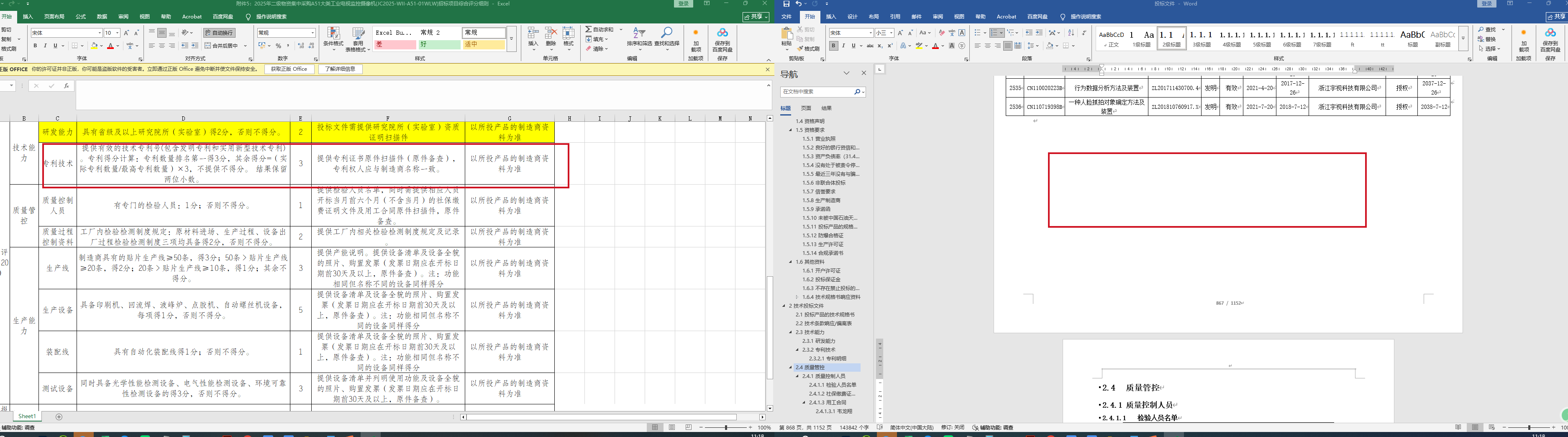Apply underline in Excel font group
This screenshot has height=437, width=1568.
pyautogui.click(x=55, y=46)
